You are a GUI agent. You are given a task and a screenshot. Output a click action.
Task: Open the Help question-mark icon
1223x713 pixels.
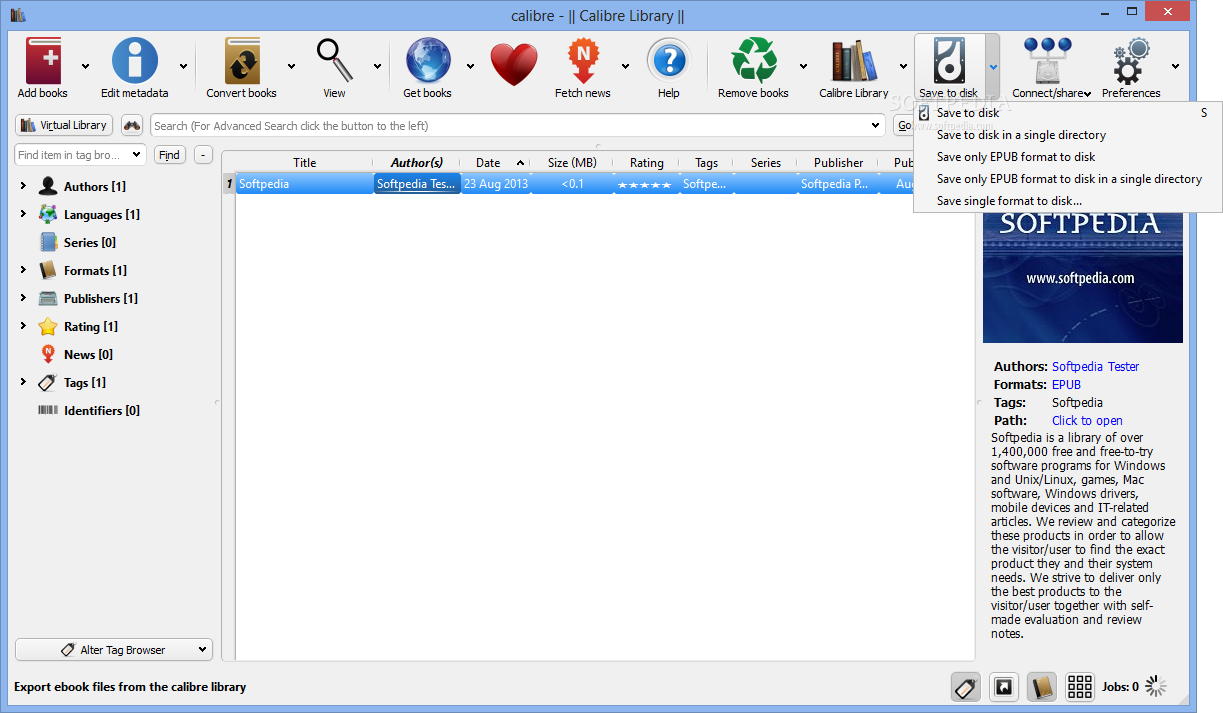[x=669, y=62]
